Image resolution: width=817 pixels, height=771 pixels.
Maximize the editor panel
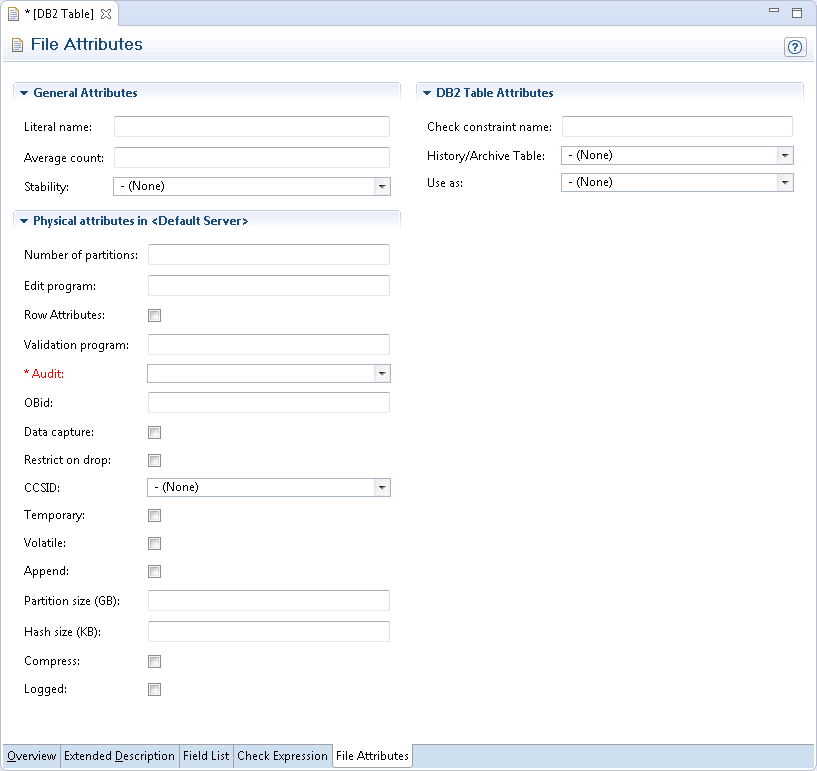point(797,13)
